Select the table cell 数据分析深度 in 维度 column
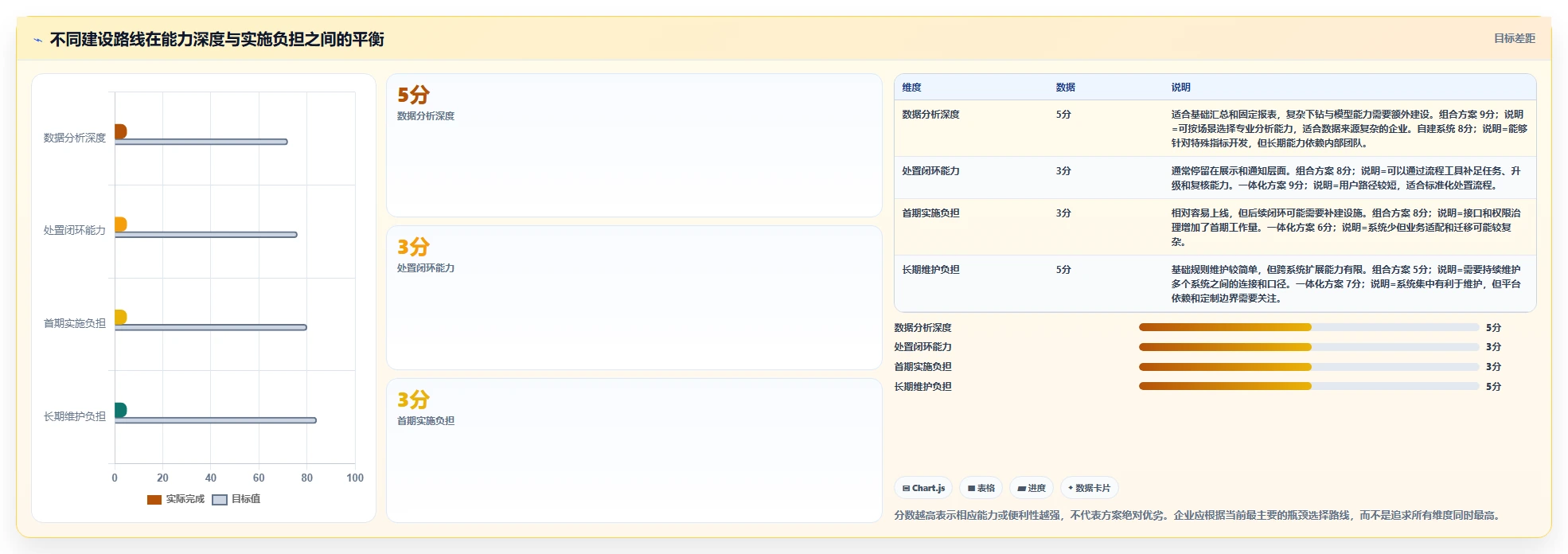Screen dimensions: 1568x554 coord(930,115)
